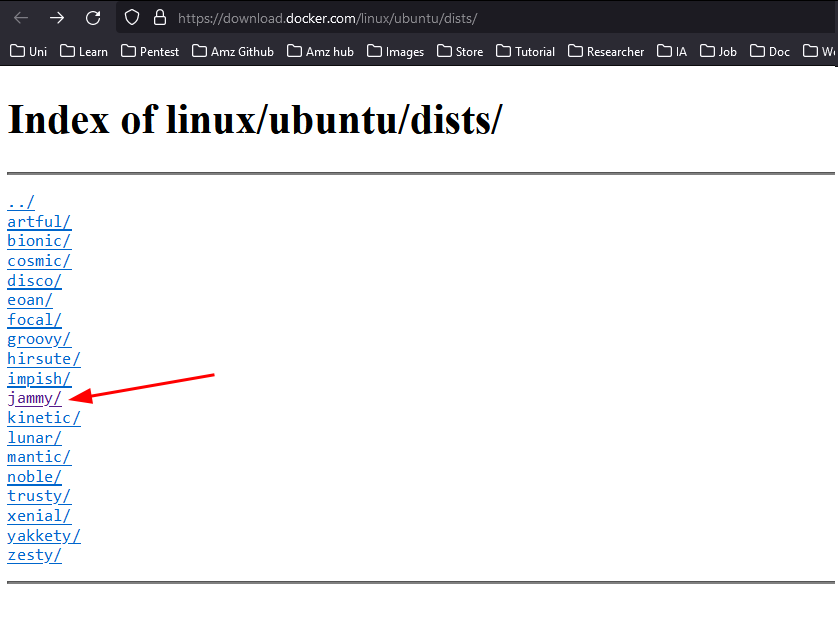Open the yakkety/ directory link

44,535
